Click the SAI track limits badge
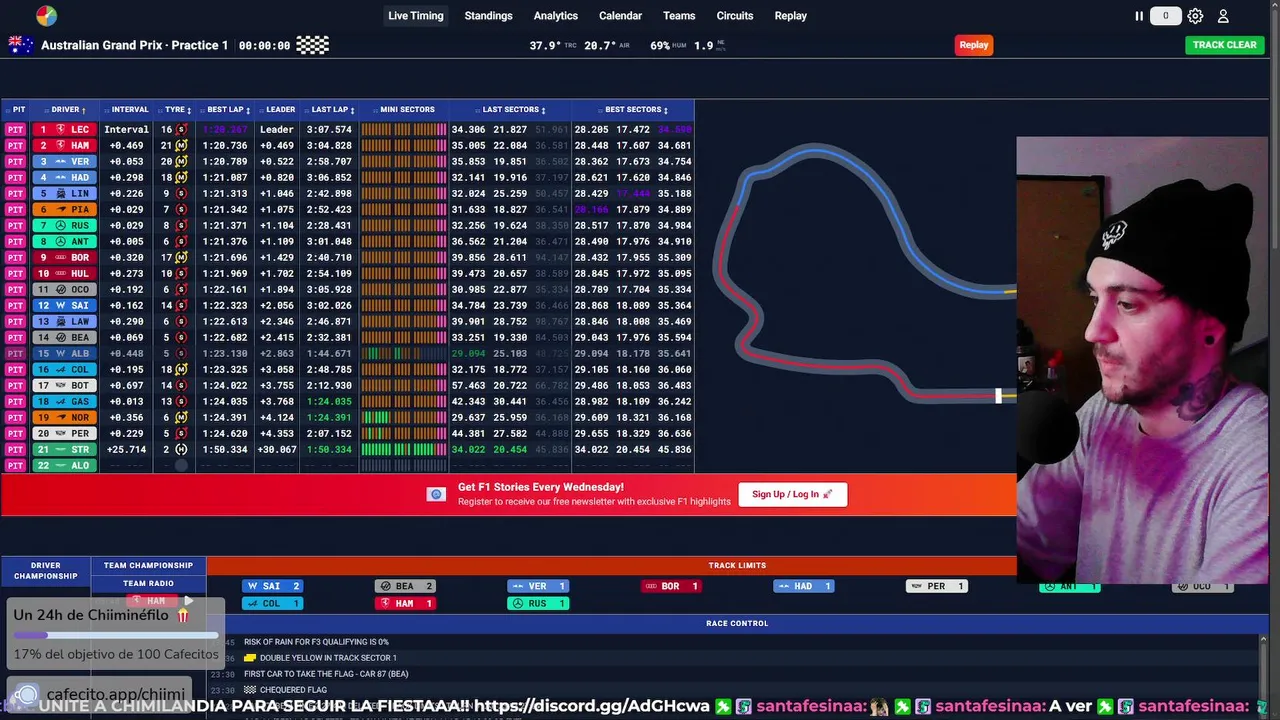 tap(273, 586)
